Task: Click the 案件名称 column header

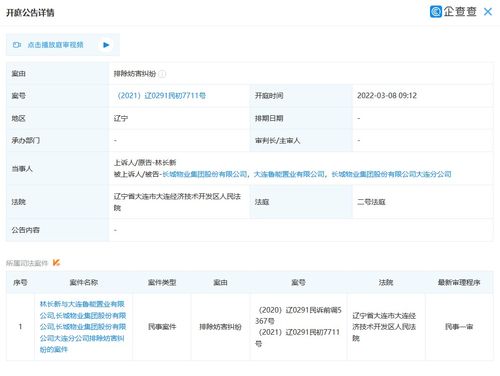Action: tap(83, 282)
